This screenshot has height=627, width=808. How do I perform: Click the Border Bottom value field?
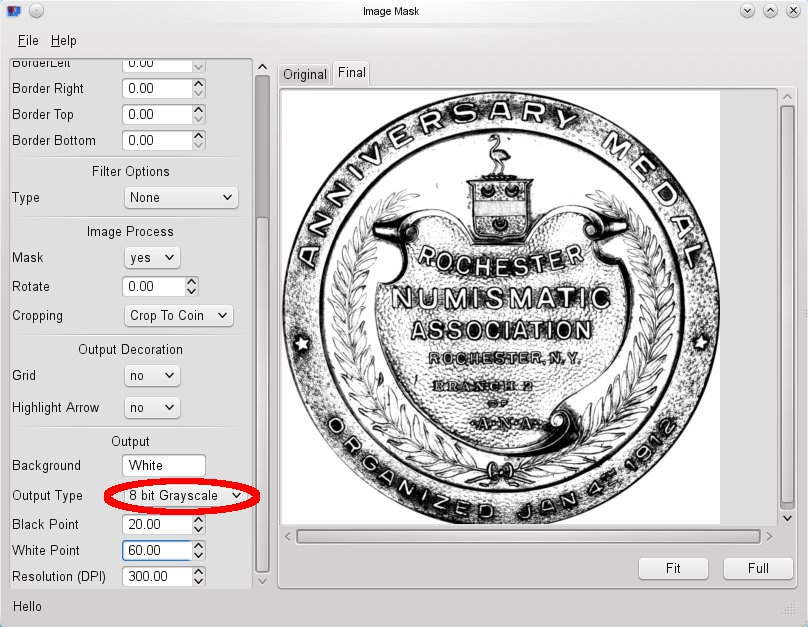(158, 140)
